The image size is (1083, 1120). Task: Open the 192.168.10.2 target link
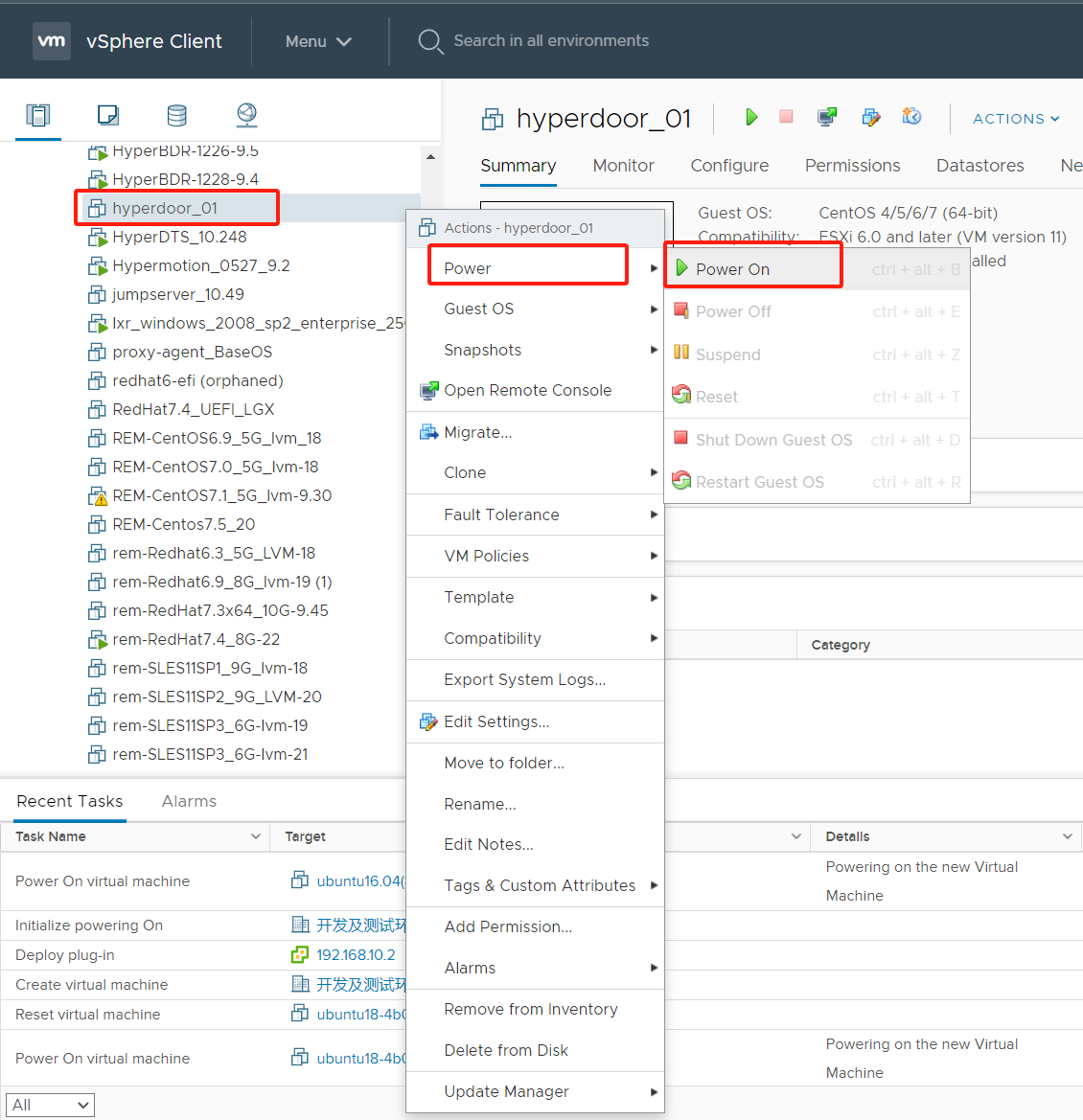[x=355, y=955]
